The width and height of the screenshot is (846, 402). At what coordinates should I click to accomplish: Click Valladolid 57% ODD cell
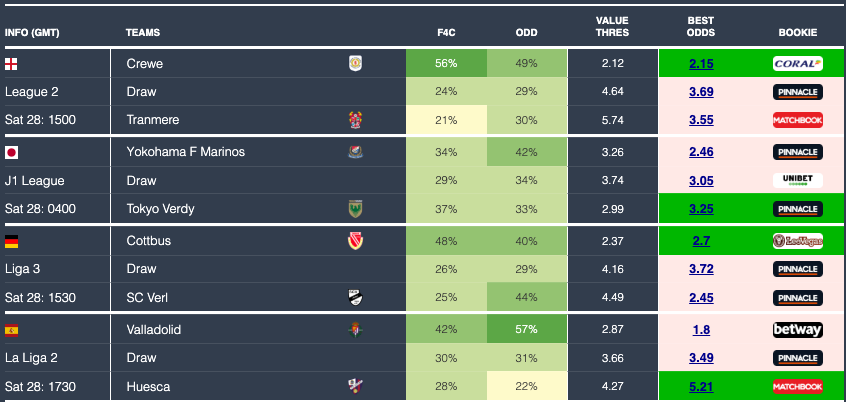(x=527, y=329)
